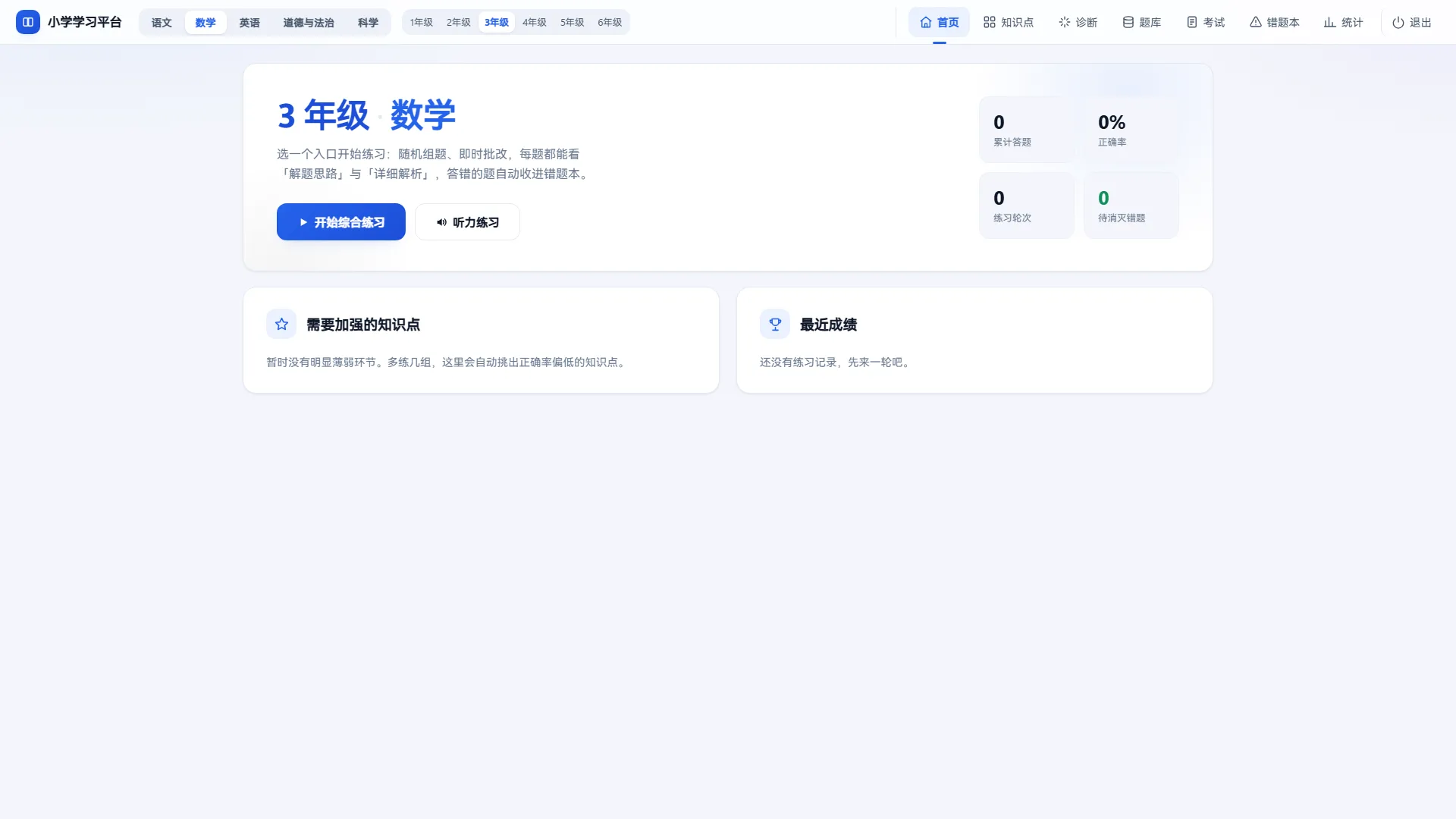Image resolution: width=1456 pixels, height=819 pixels.
Task: Click the power icon beside 退出
Action: pyautogui.click(x=1398, y=22)
